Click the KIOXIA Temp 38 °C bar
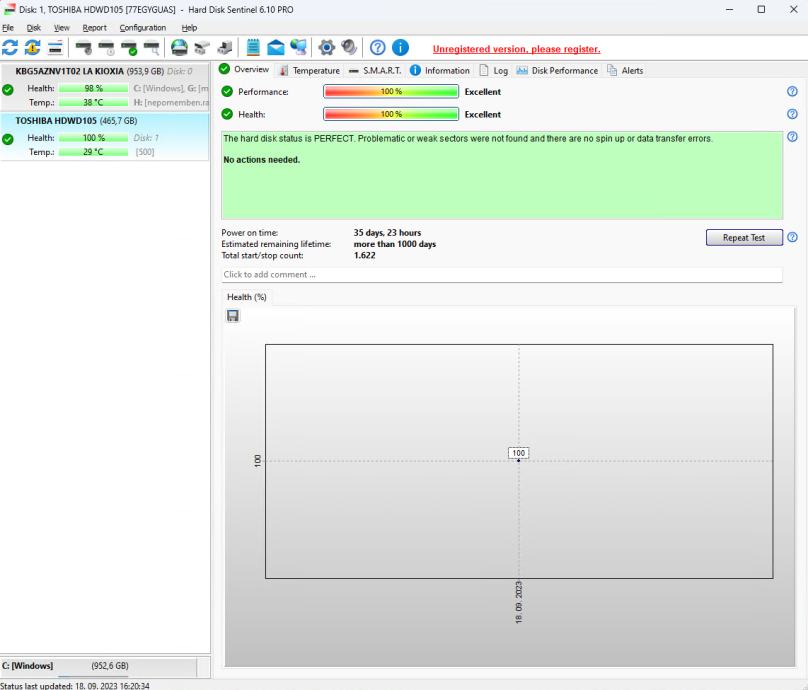Viewport: 808px width, 690px height. click(93, 103)
